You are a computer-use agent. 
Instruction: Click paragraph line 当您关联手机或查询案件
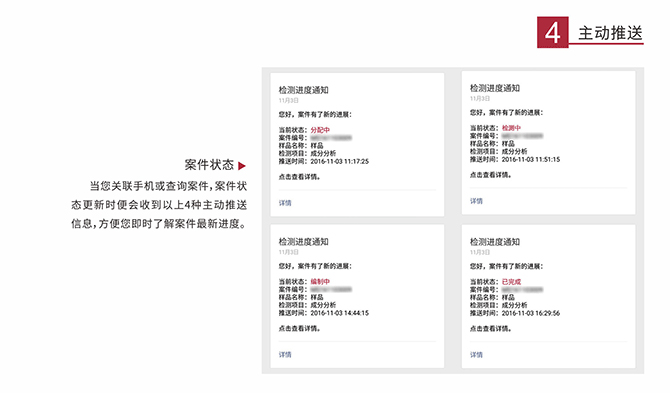[168, 186]
